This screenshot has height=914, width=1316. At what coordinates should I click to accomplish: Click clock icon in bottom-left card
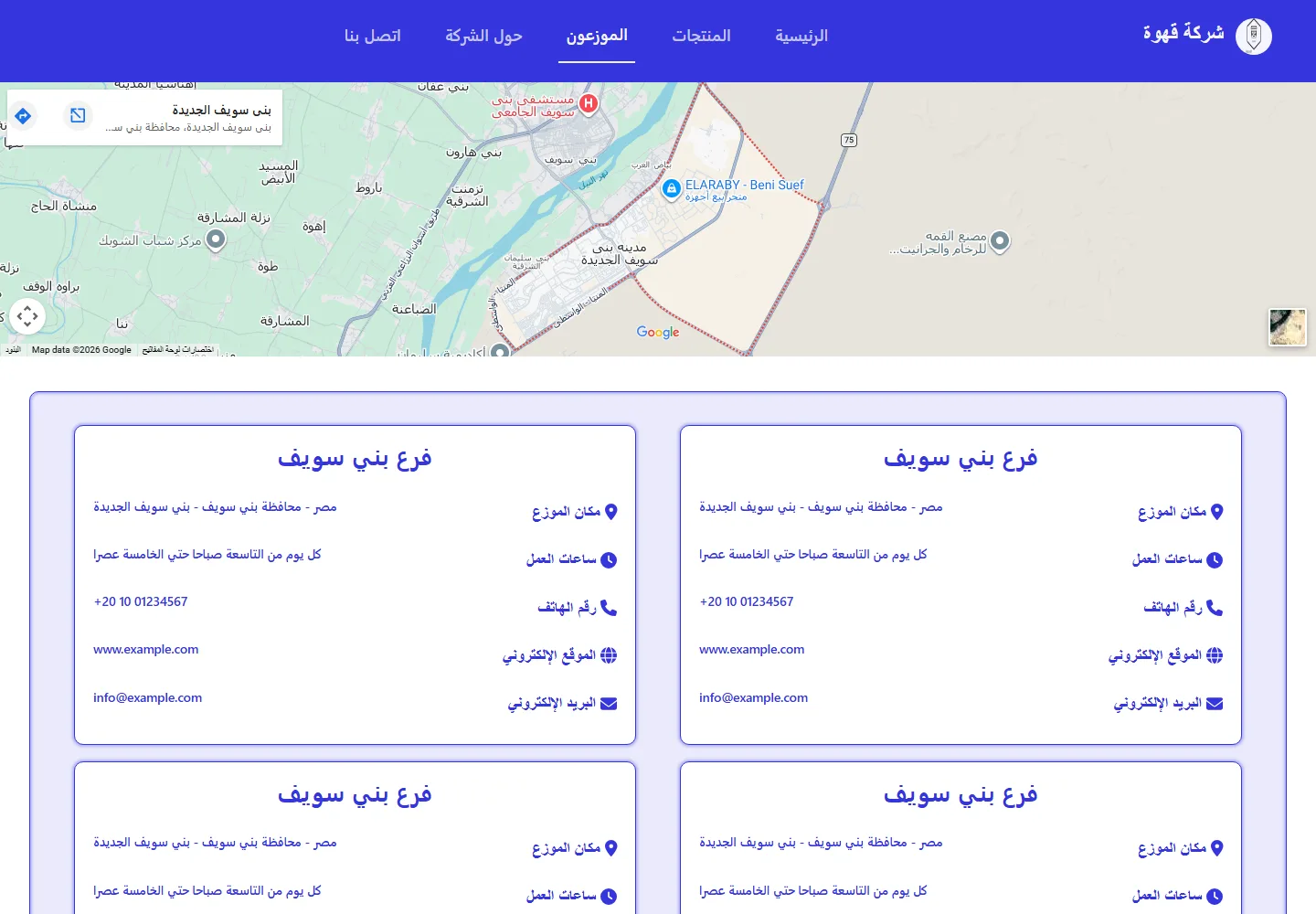[609, 897]
